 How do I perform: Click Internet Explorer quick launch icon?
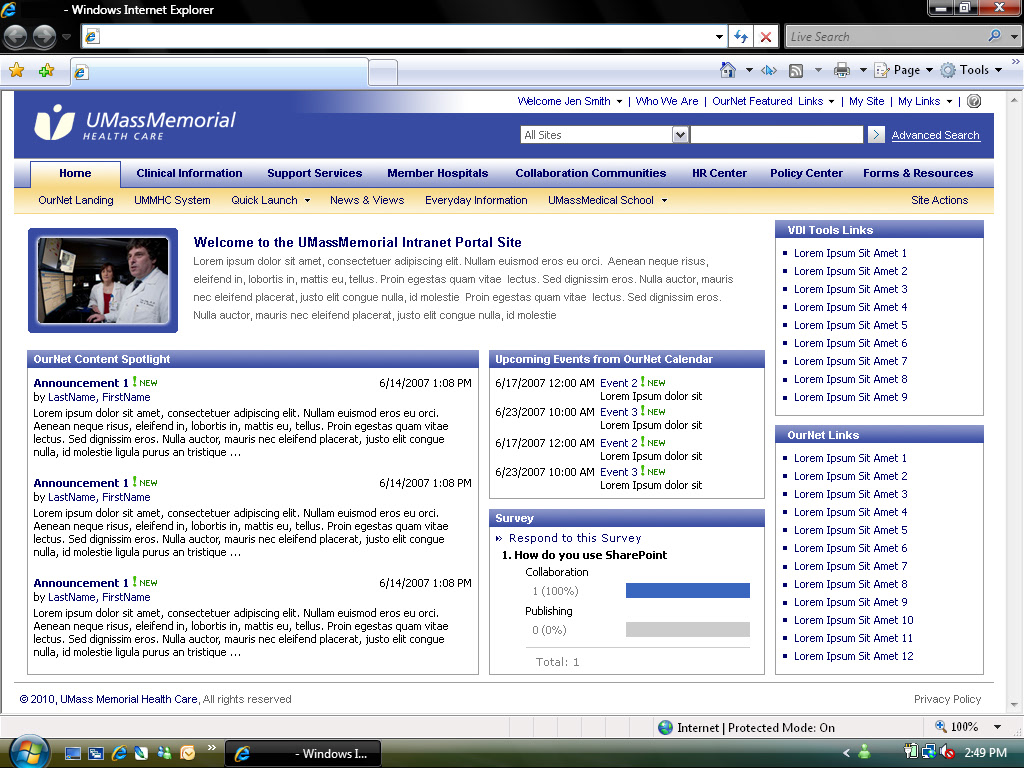pyautogui.click(x=119, y=753)
